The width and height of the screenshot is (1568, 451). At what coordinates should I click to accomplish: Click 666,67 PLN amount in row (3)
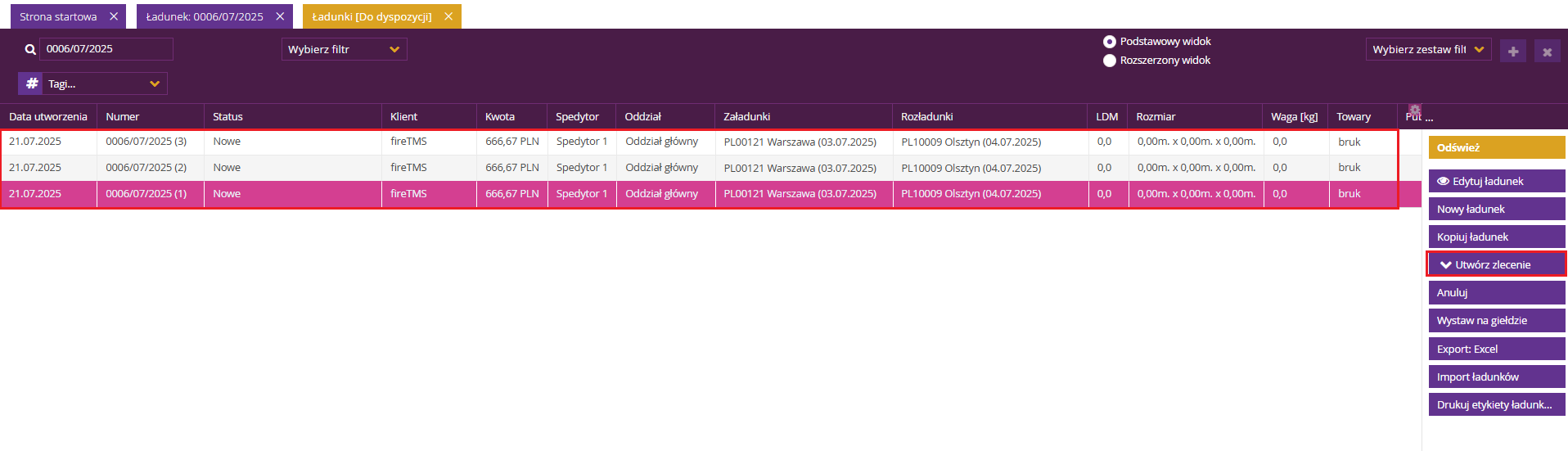point(512,142)
